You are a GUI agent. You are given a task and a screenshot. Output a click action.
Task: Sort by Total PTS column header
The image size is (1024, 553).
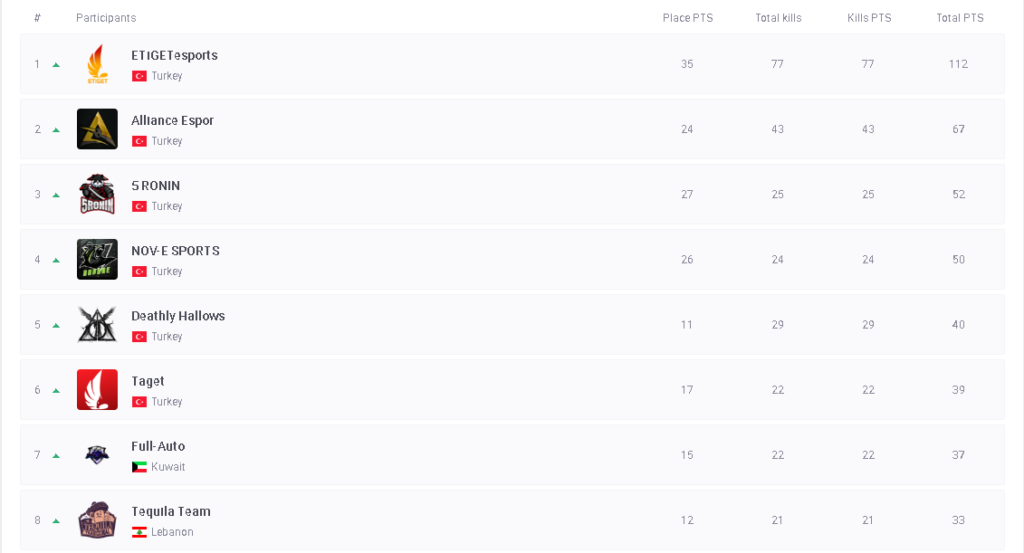959,18
